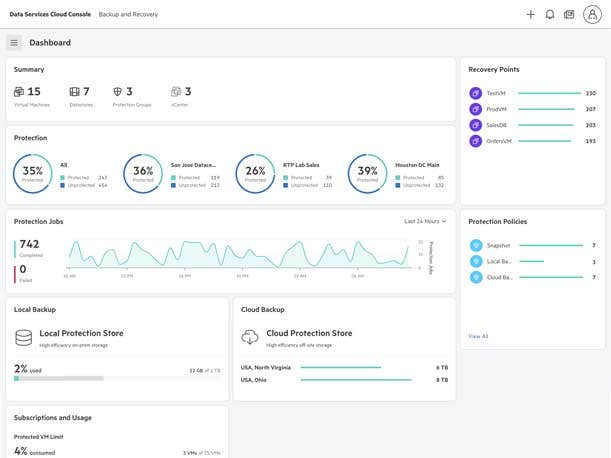
Task: Click the Datastores summary icon
Action: [74, 92]
